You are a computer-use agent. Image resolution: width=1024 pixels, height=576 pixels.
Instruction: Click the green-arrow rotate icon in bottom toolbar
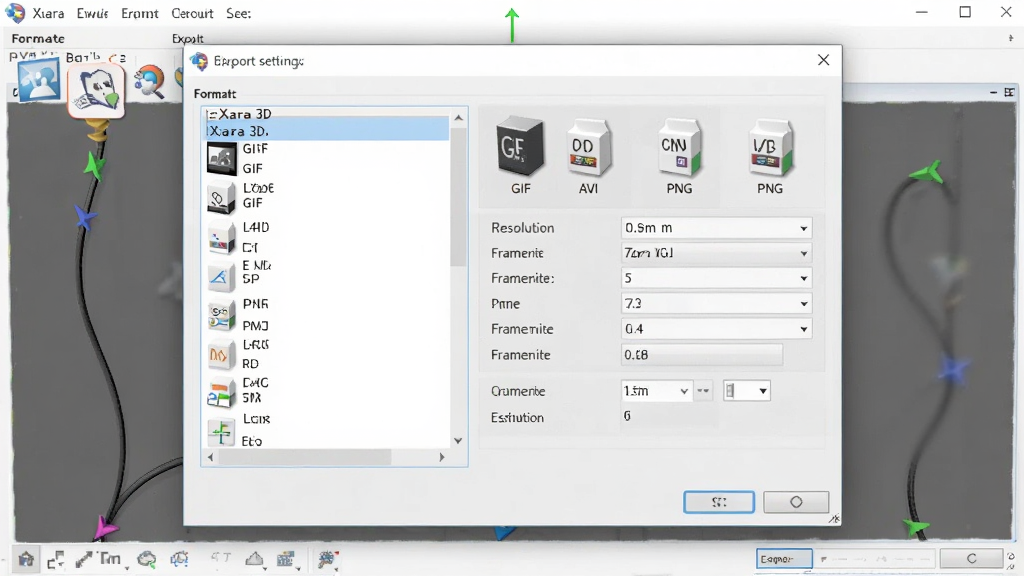pos(147,559)
